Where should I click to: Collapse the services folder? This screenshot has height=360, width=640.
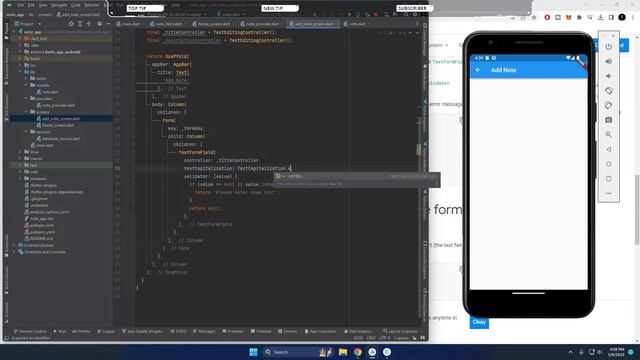(27, 132)
